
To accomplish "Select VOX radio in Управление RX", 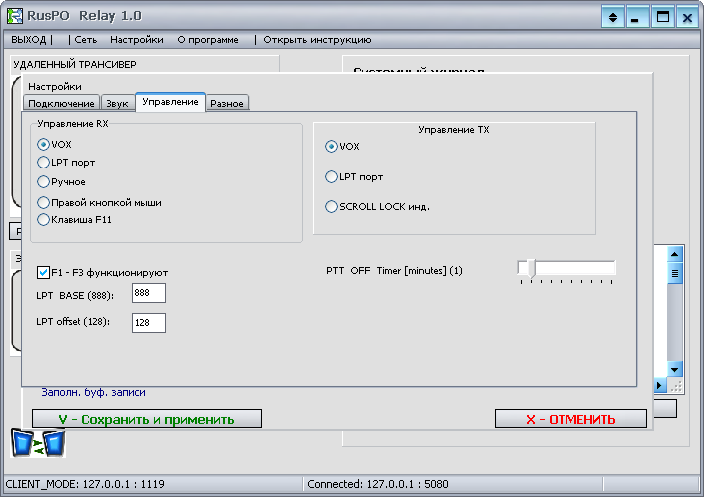I will pyautogui.click(x=44, y=144).
